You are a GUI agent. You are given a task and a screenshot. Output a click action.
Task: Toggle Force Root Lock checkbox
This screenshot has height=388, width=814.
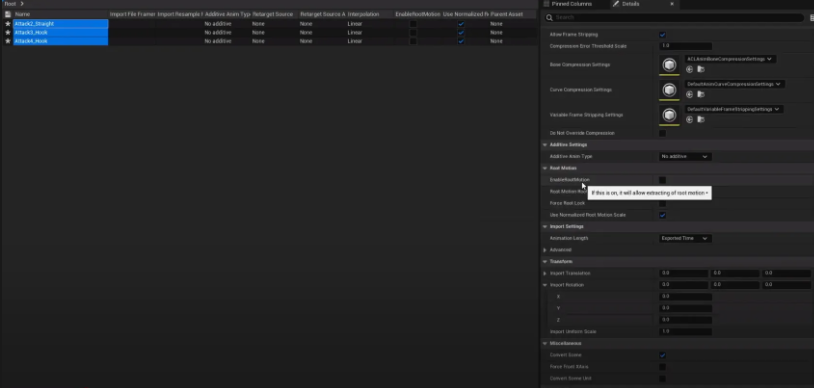[662, 203]
